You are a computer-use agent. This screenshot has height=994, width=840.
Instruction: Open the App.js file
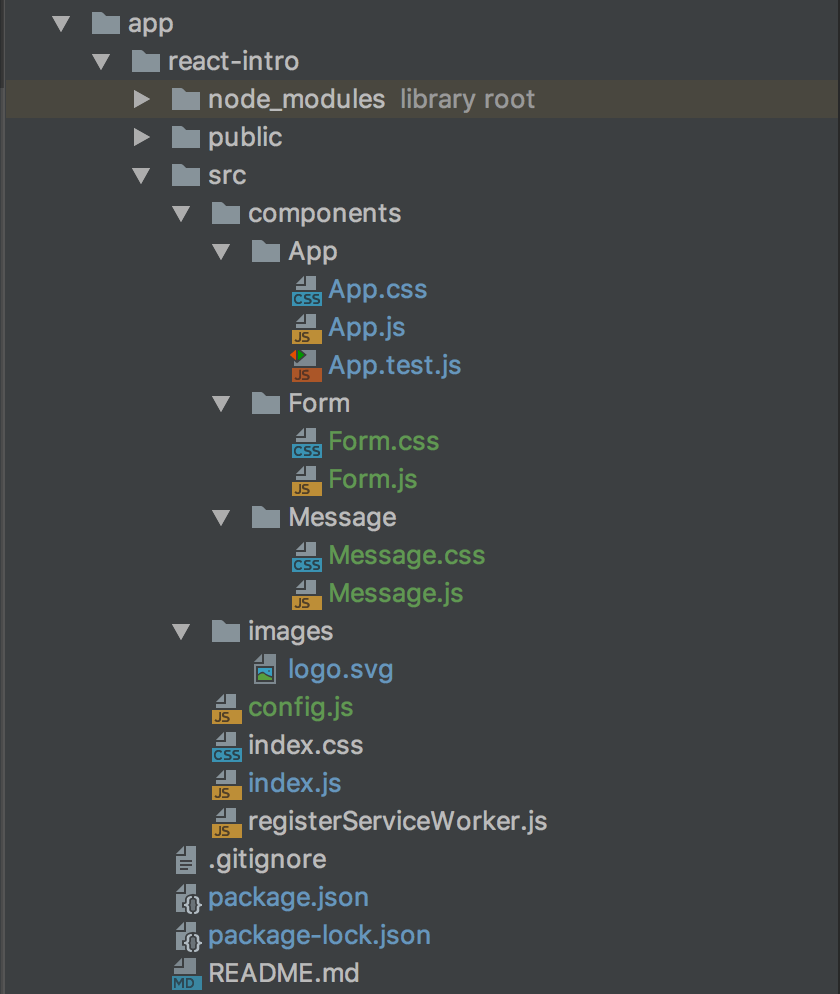click(x=366, y=328)
